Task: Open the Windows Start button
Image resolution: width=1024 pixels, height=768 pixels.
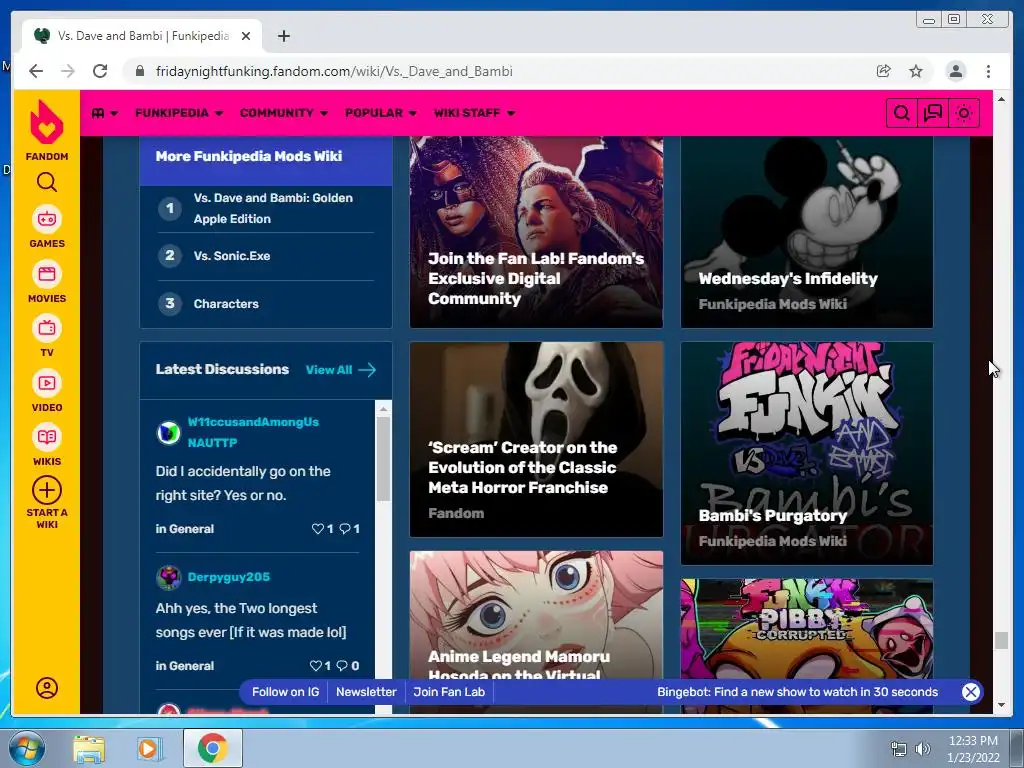Action: [x=27, y=748]
